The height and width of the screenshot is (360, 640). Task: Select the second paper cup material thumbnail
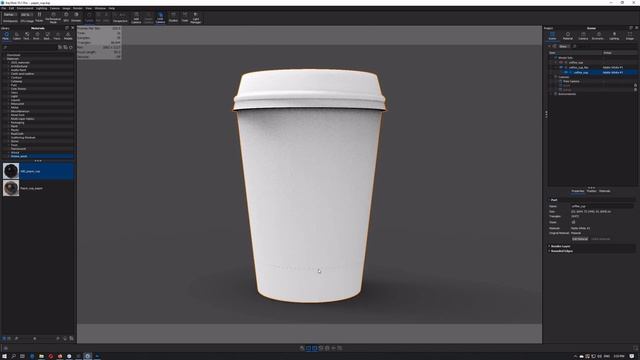tap(11, 188)
